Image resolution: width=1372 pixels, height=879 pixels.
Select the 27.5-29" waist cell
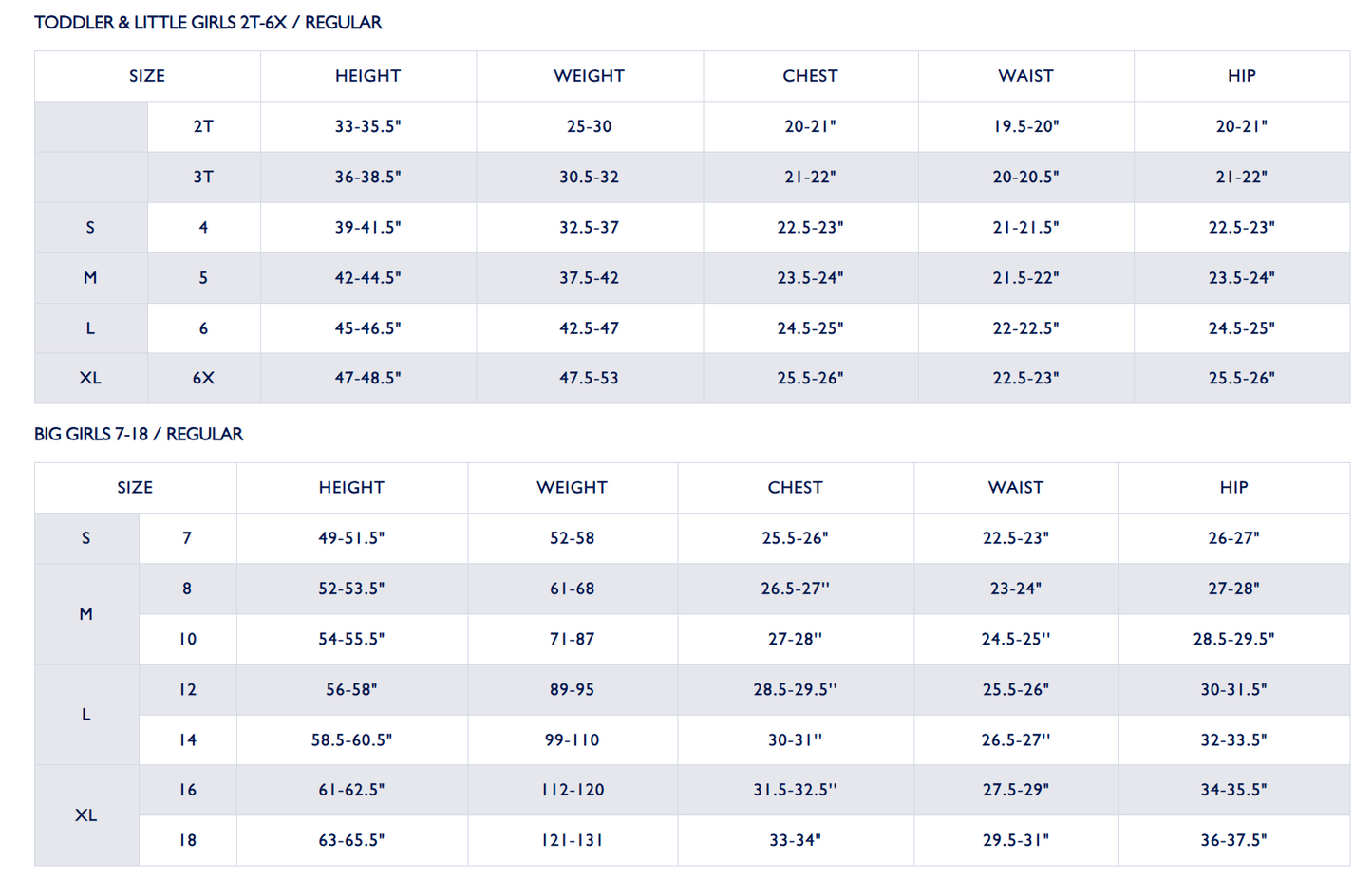pos(1015,790)
